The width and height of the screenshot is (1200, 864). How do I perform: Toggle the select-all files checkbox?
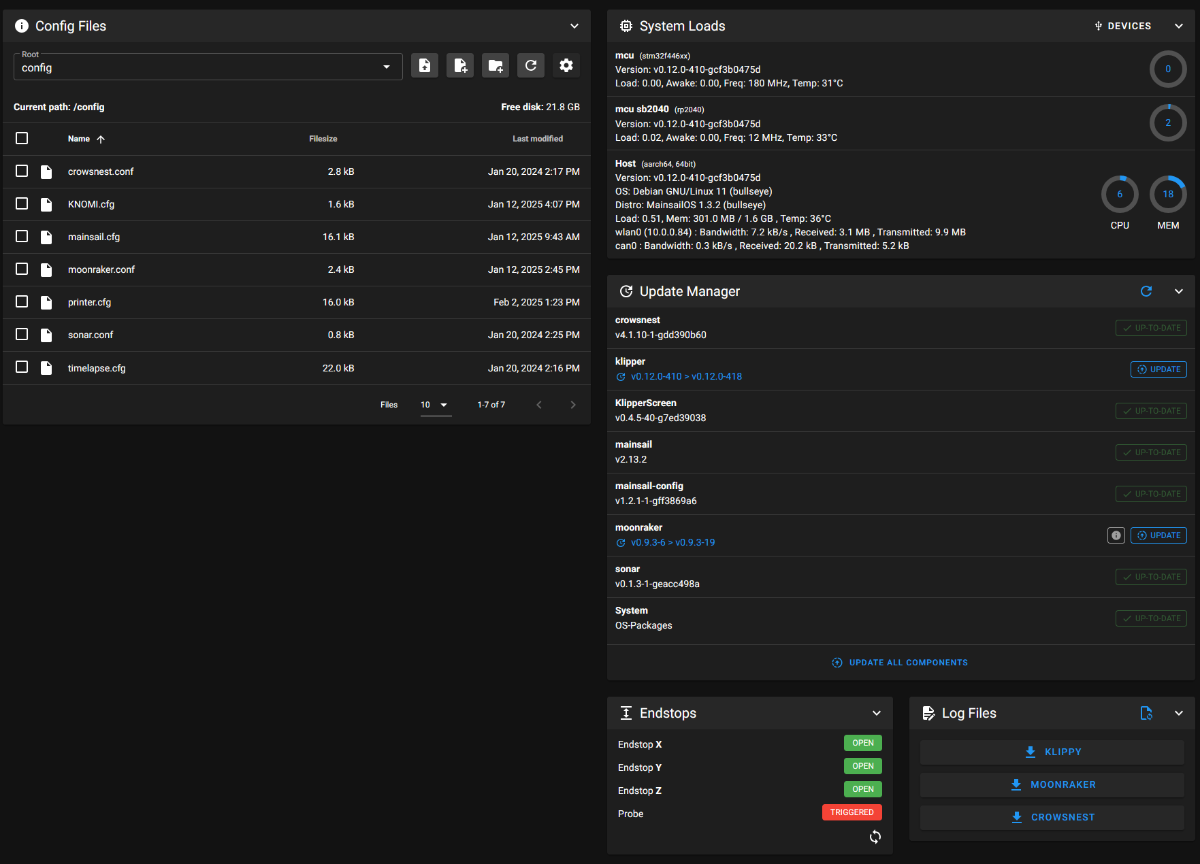click(x=22, y=139)
